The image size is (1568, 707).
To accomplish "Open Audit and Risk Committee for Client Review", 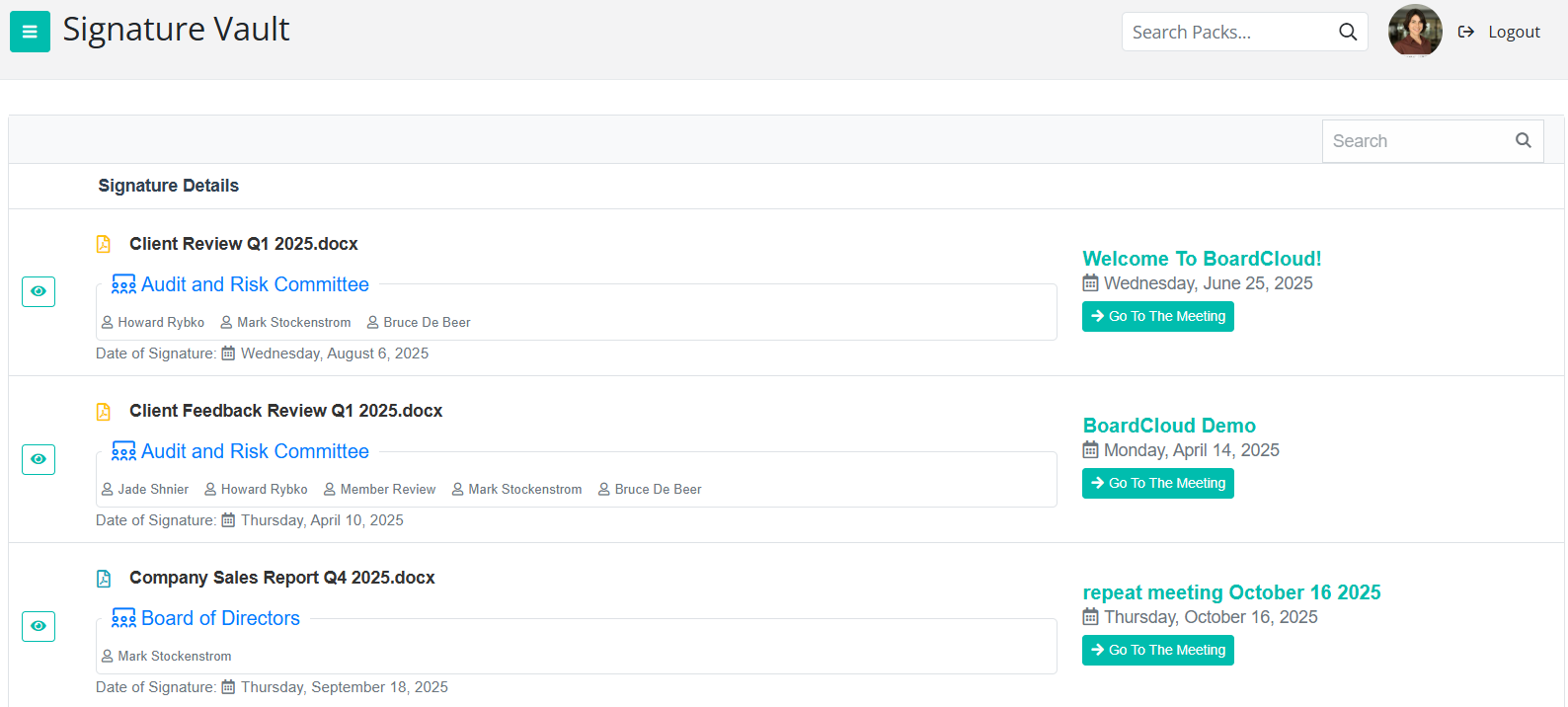I will (255, 284).
